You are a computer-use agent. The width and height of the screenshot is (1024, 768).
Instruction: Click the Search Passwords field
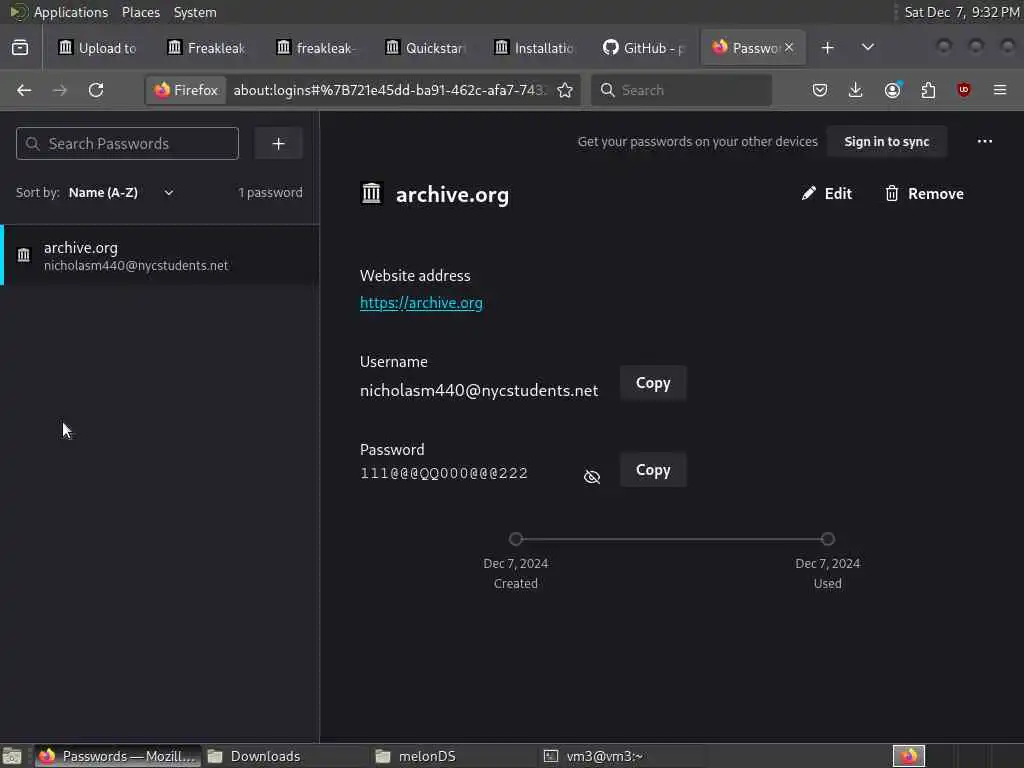[127, 144]
